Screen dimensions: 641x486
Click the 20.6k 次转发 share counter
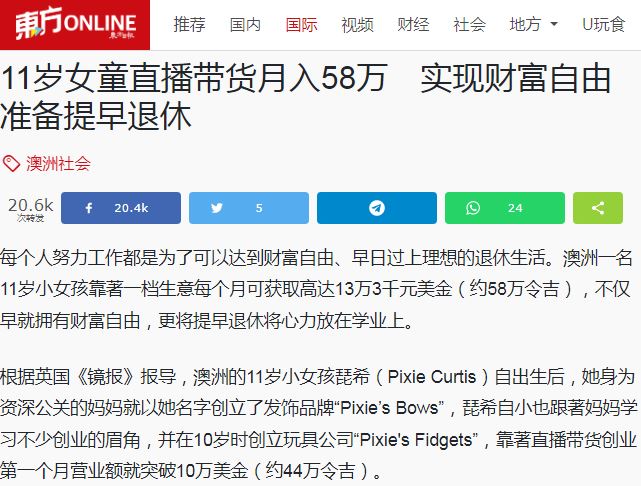tap(31, 209)
